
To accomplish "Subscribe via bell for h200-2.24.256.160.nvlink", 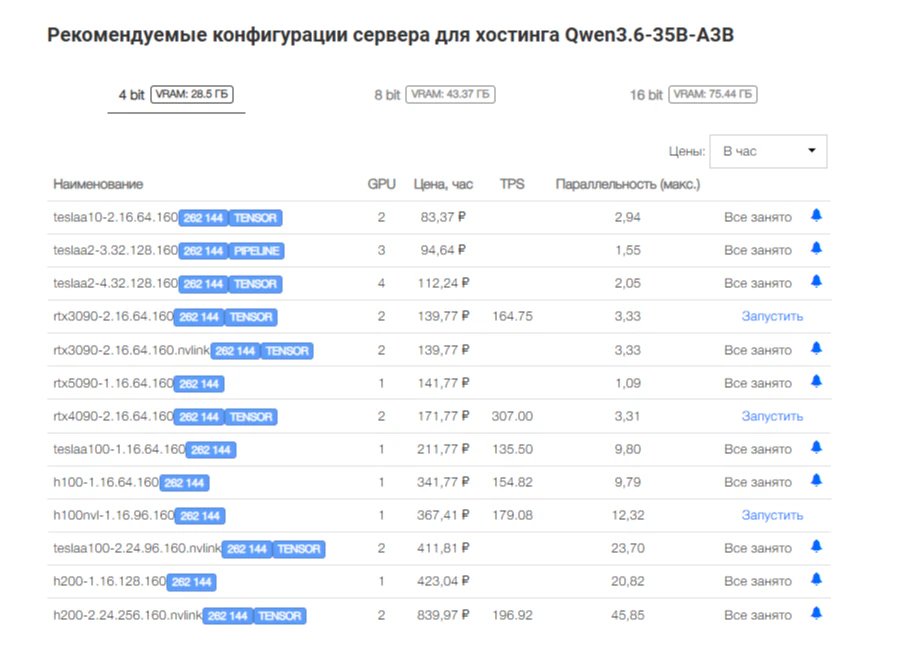I will coord(816,613).
